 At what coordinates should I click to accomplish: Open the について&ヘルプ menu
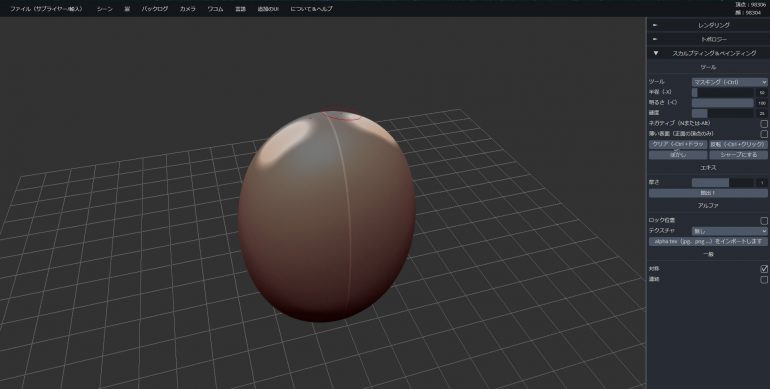(311, 9)
